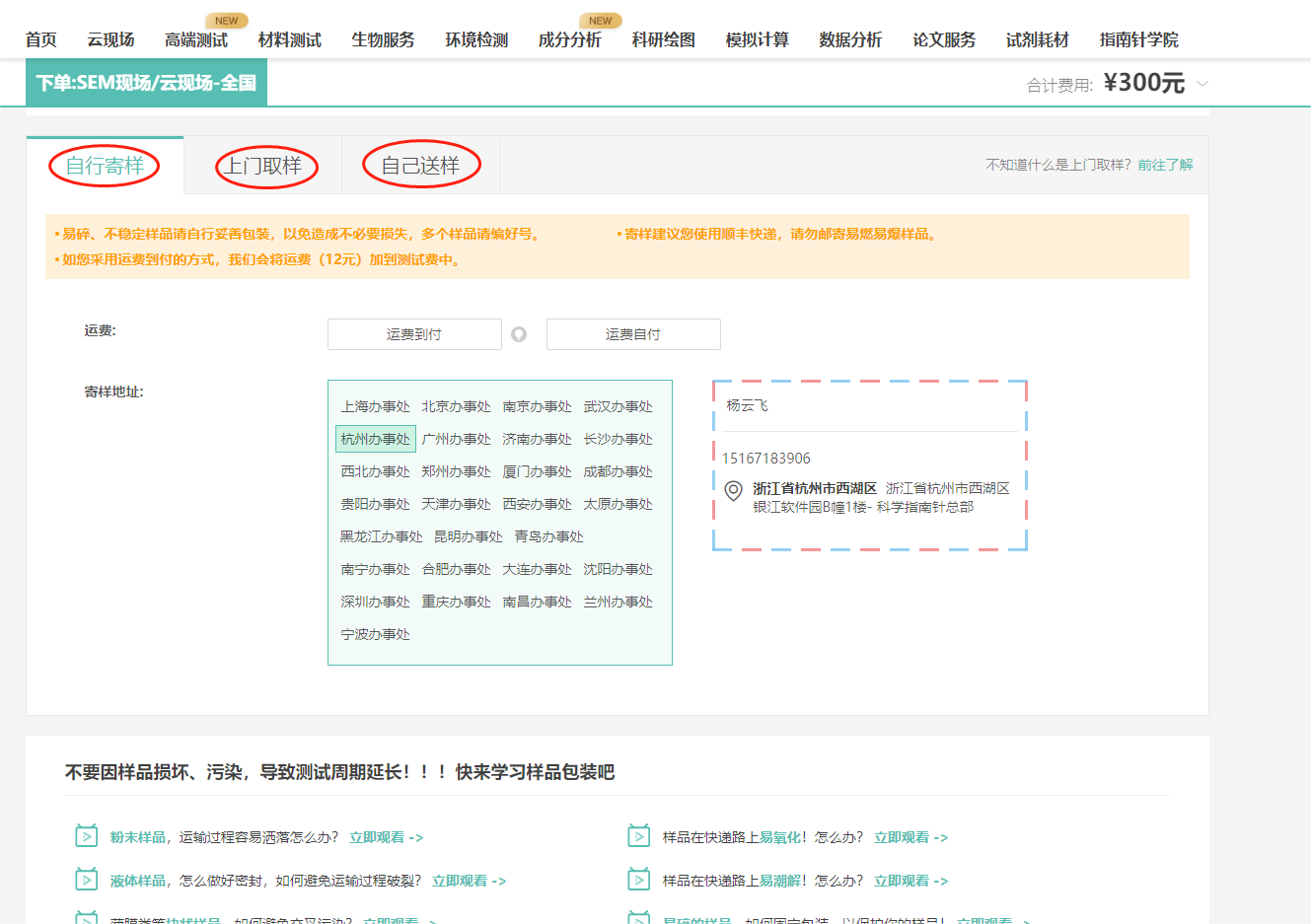Viewport: 1311px width, 924px height.
Task: Switch to the 自己送样 tab
Action: (421, 165)
